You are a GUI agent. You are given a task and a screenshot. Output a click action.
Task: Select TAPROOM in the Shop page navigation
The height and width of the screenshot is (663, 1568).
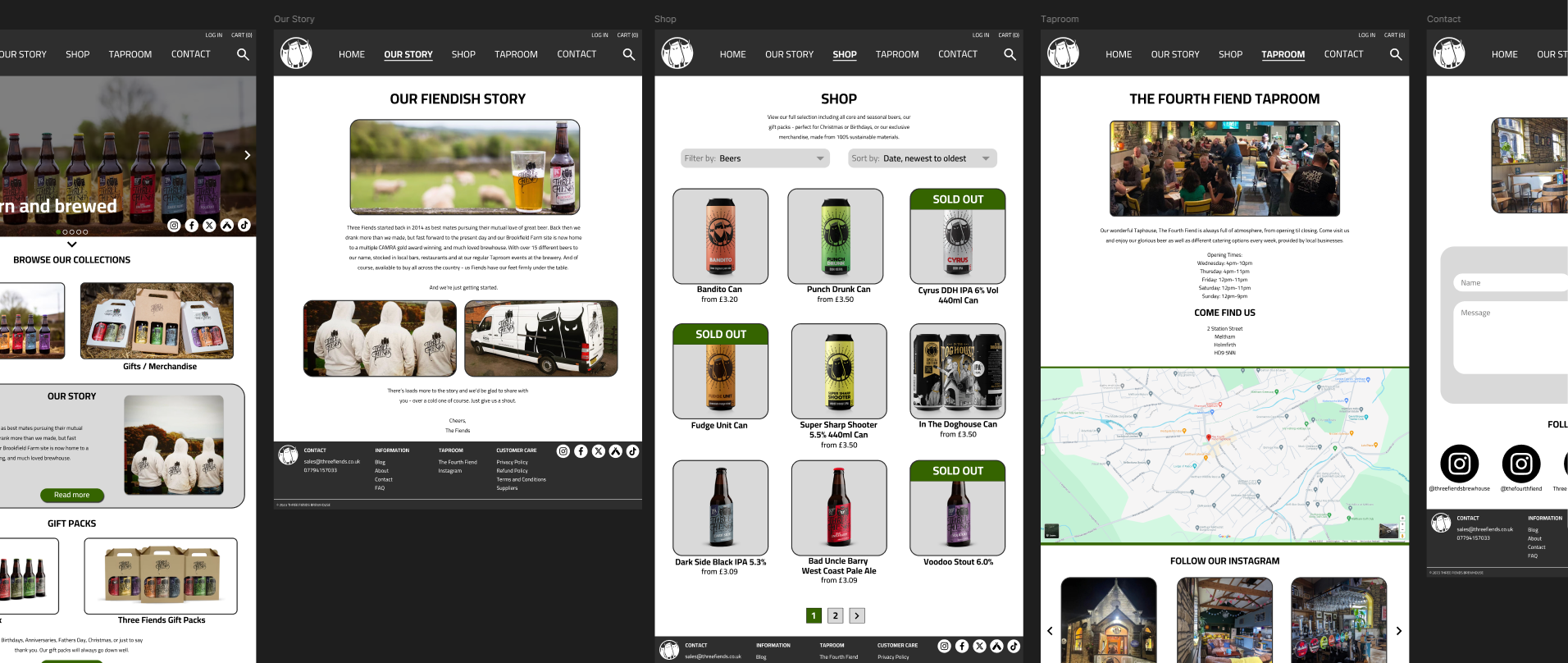(x=896, y=54)
